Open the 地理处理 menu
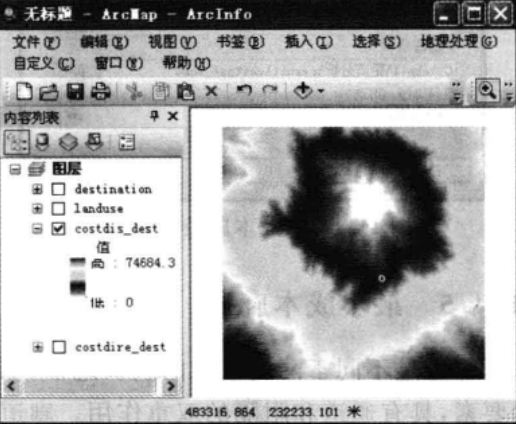 coord(459,42)
